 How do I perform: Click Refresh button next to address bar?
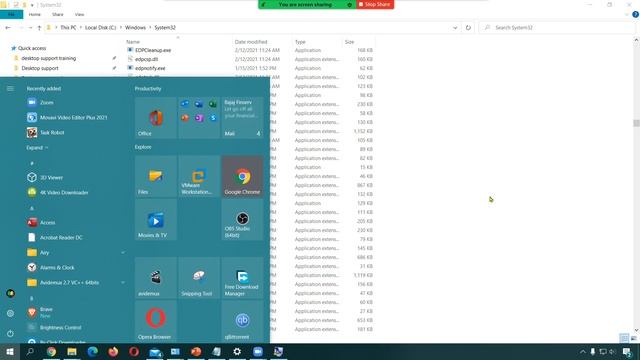point(468,28)
